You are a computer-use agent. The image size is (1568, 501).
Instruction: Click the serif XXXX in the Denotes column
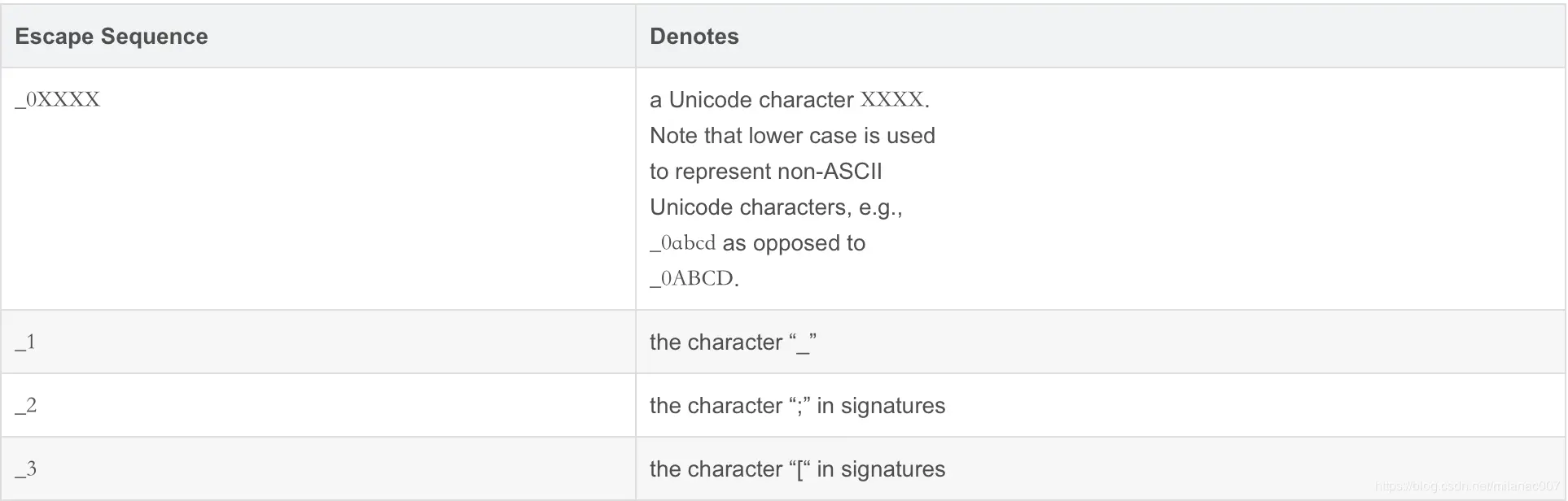click(892, 100)
